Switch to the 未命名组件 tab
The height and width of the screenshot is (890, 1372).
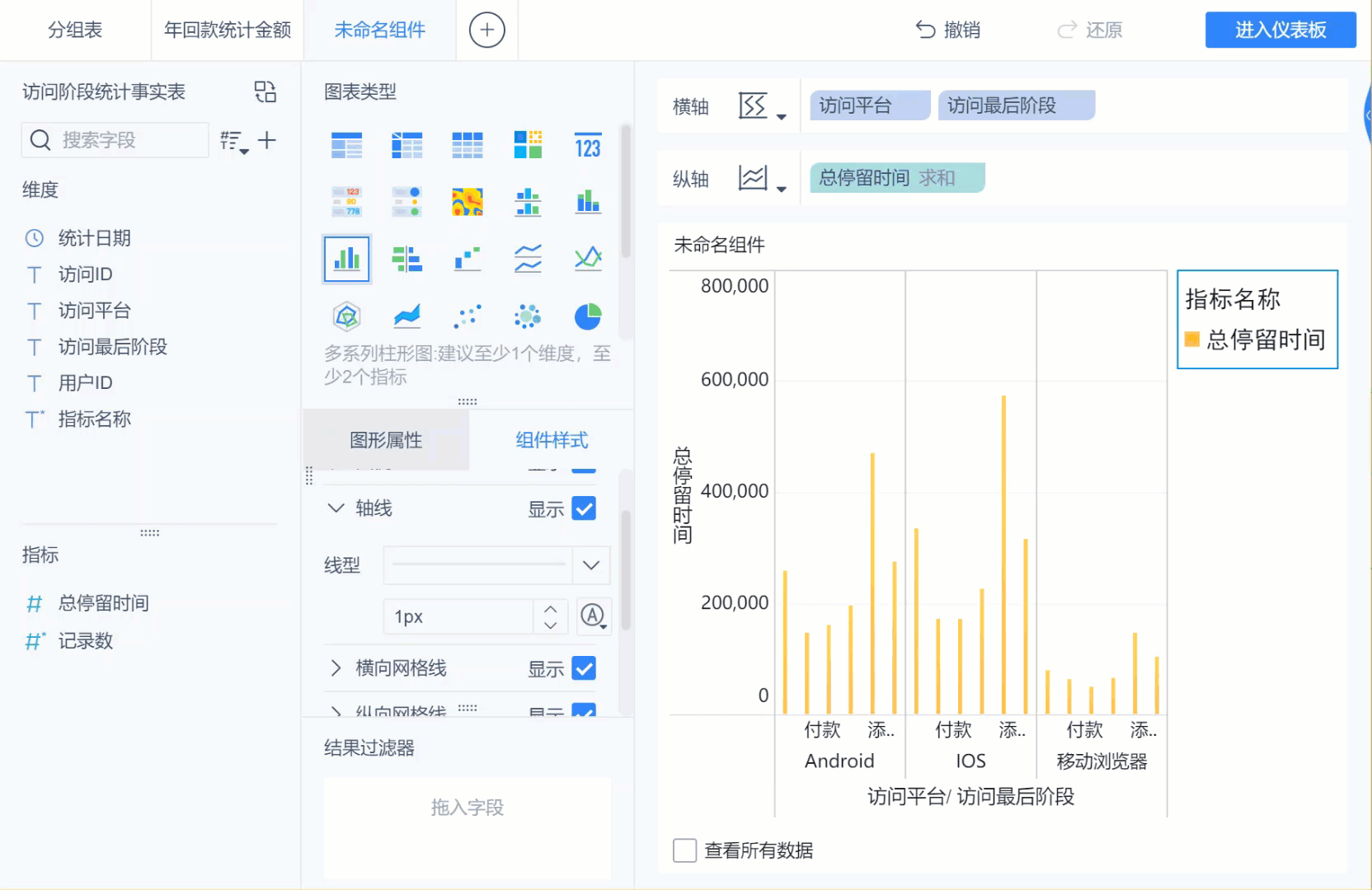(x=380, y=30)
